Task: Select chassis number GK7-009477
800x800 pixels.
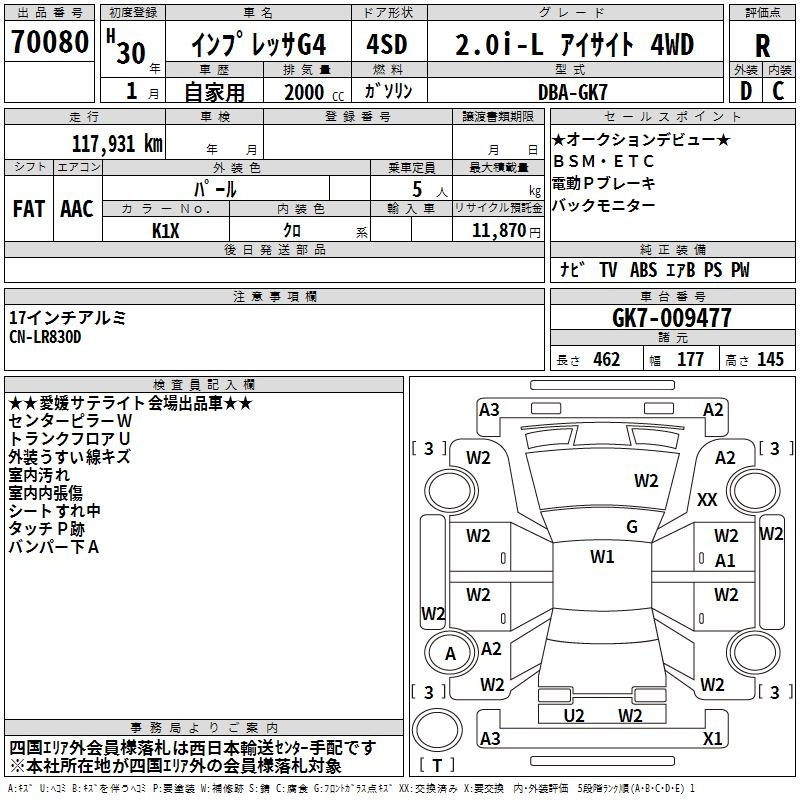Action: (x=671, y=317)
